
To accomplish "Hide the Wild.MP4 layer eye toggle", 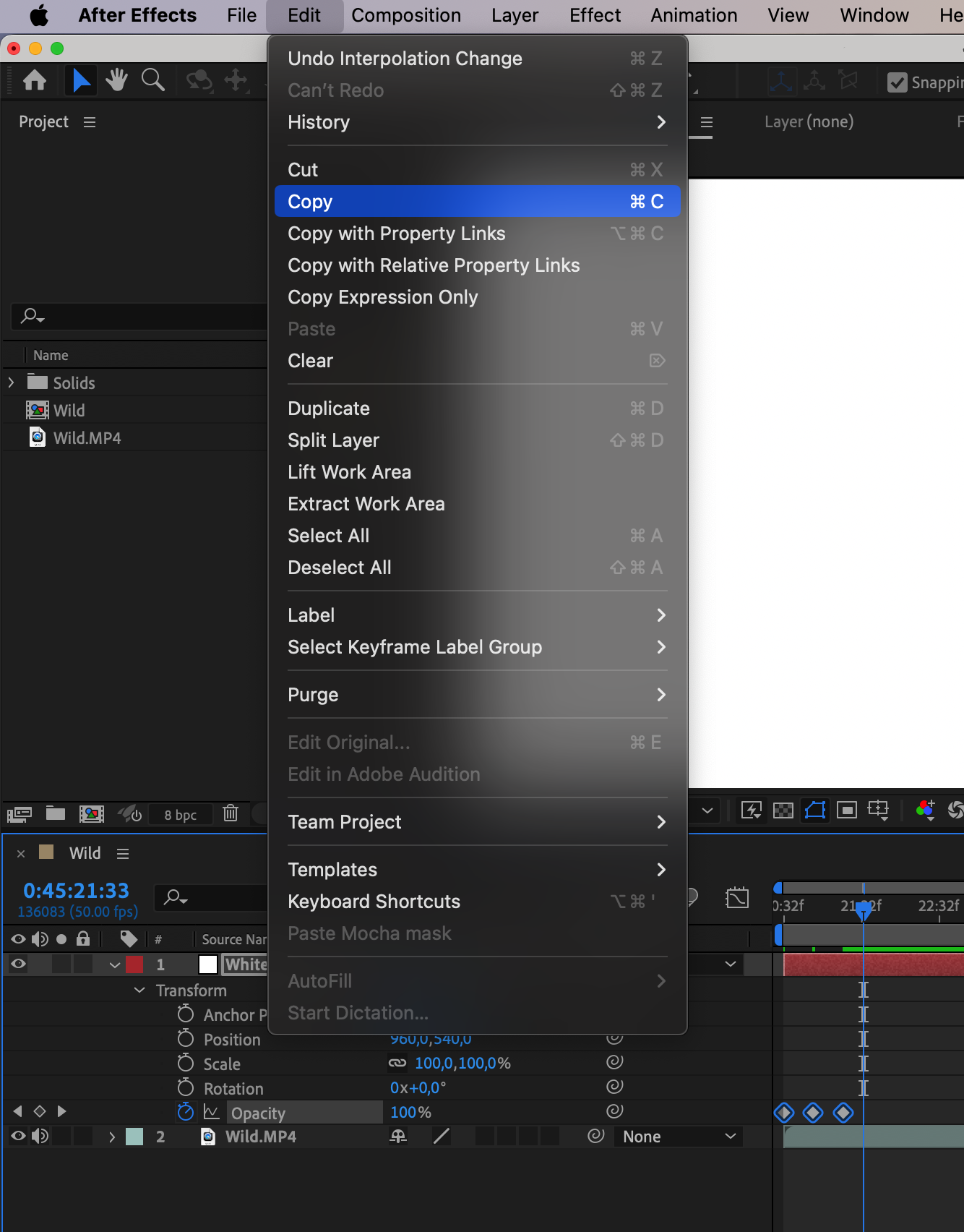I will click(18, 1136).
